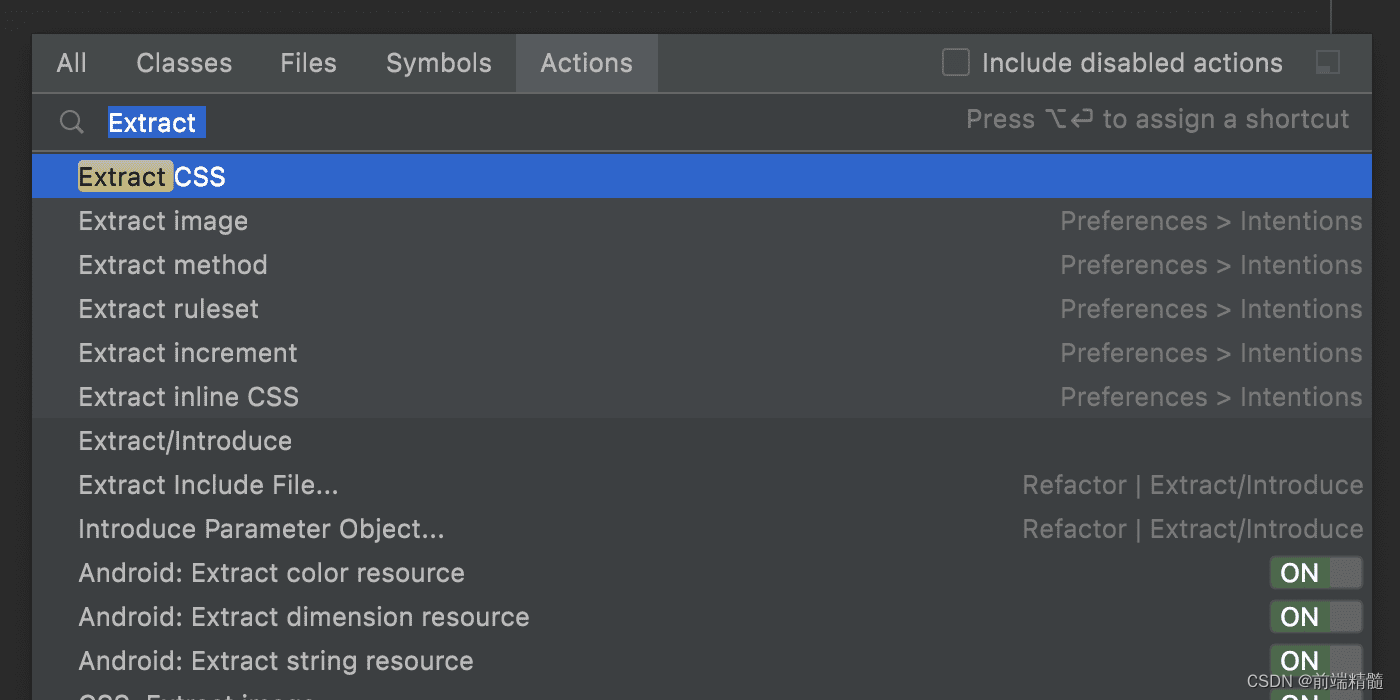This screenshot has height=700, width=1400.
Task: Select the Symbols tab
Action: point(438,62)
